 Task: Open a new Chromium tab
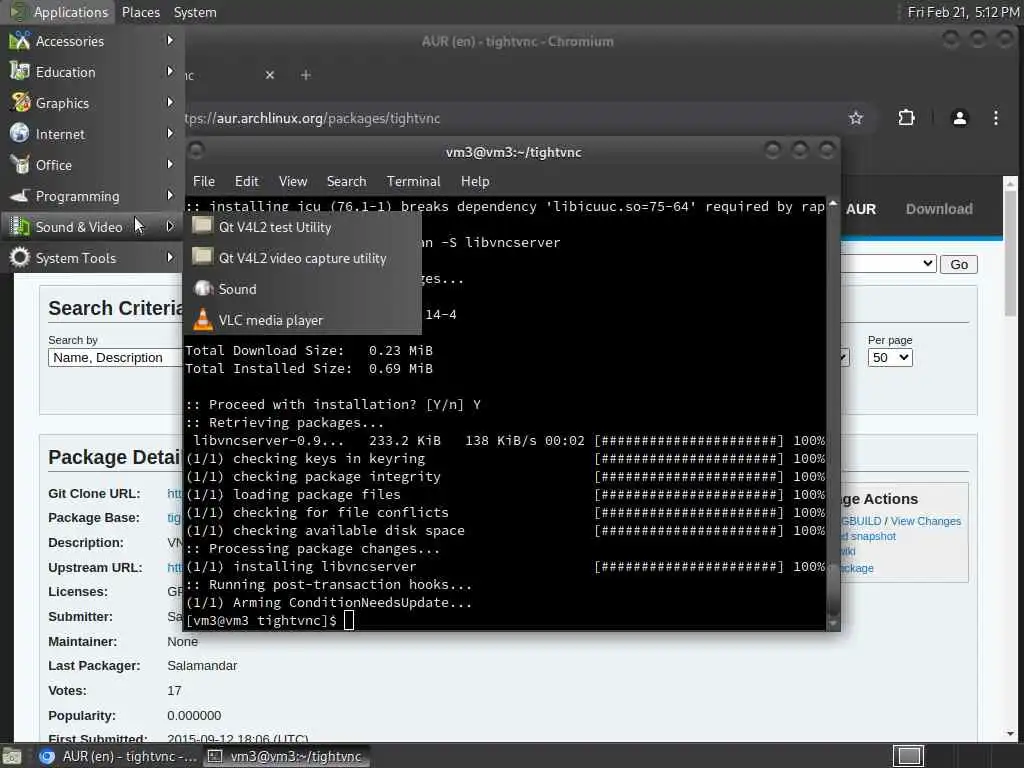pos(306,75)
